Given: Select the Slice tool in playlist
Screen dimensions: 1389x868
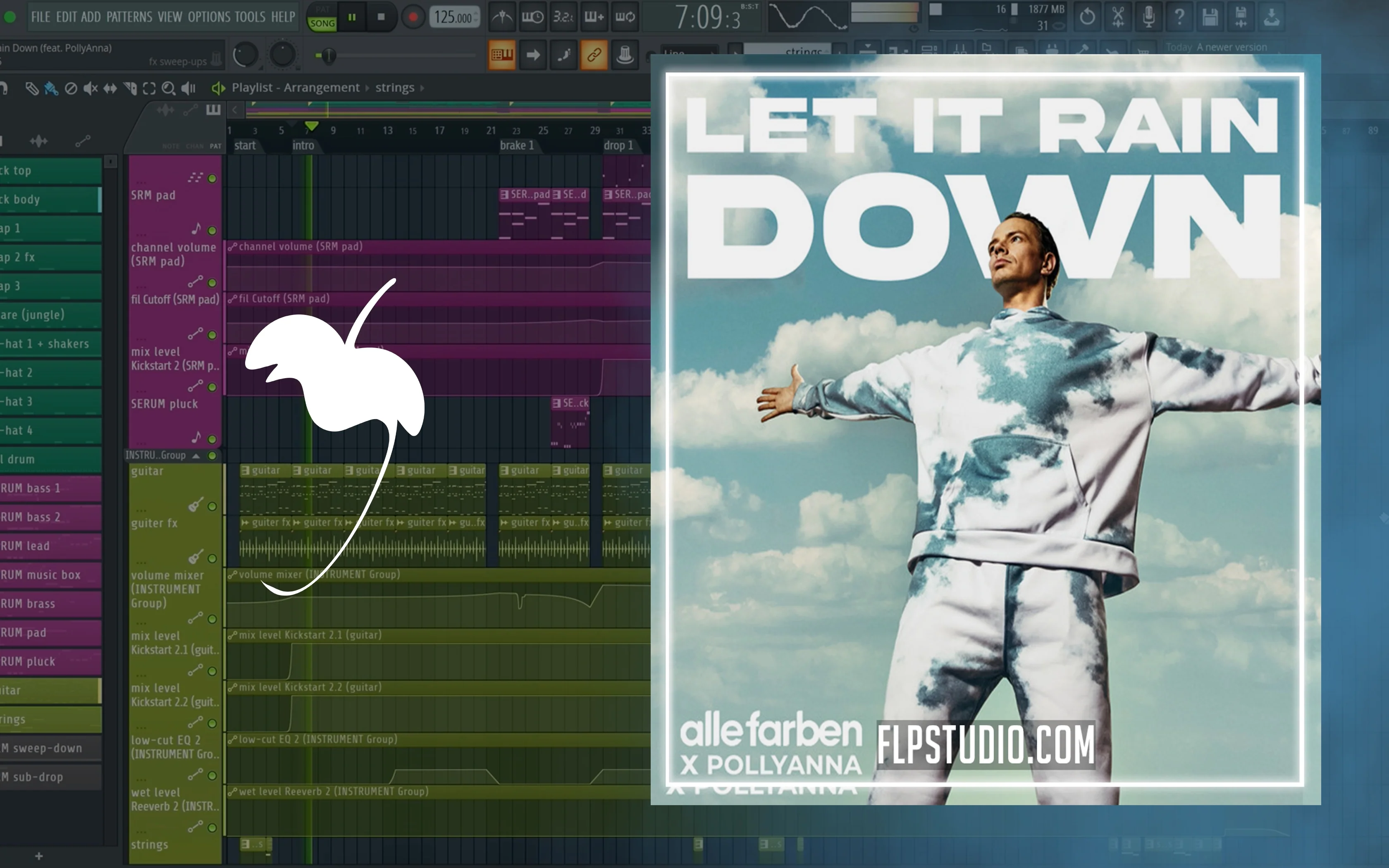Looking at the screenshot, I should (130, 88).
